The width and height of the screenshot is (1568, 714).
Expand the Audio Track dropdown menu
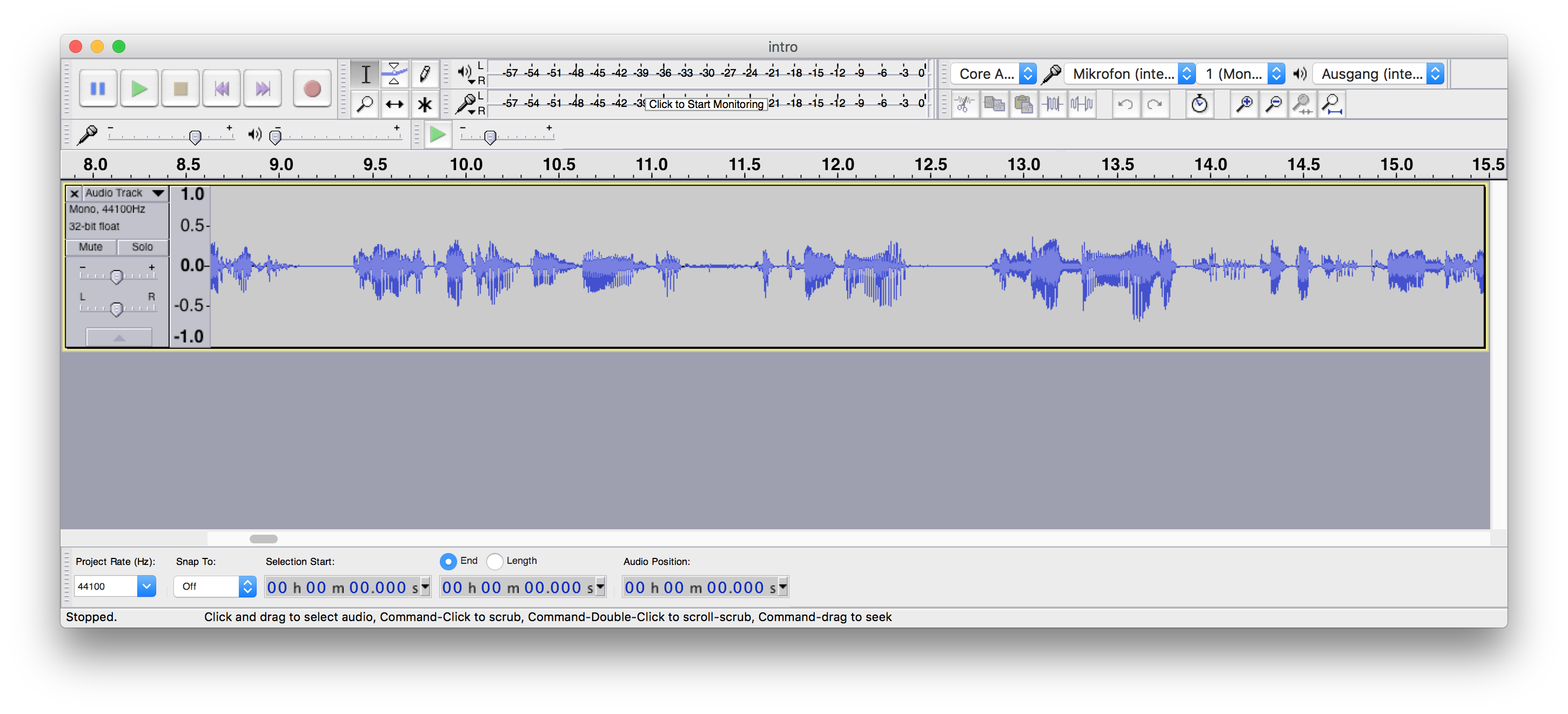coord(156,193)
